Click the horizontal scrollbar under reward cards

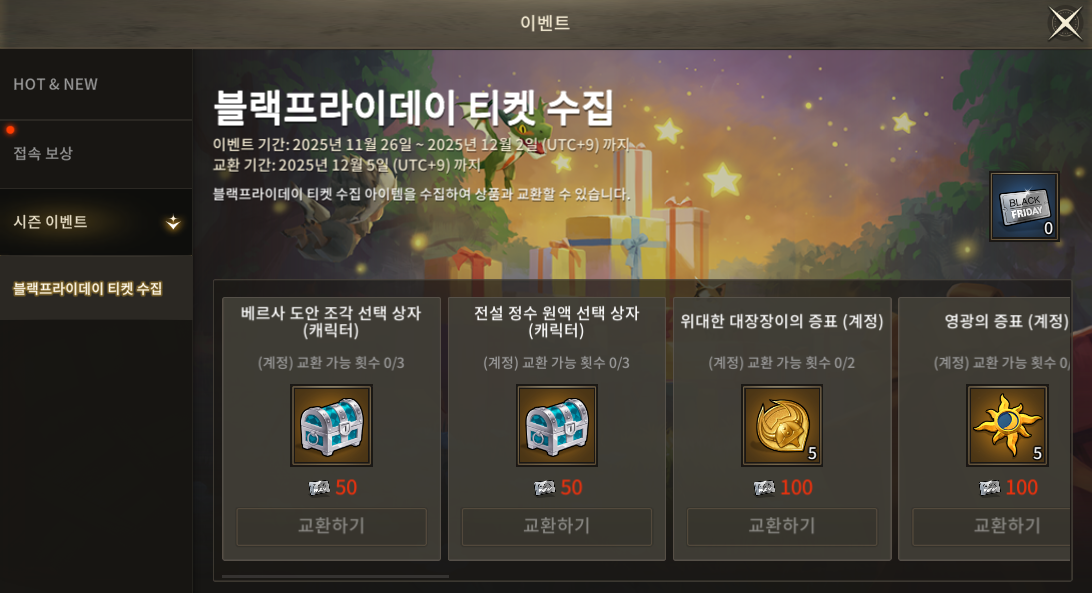click(x=335, y=576)
